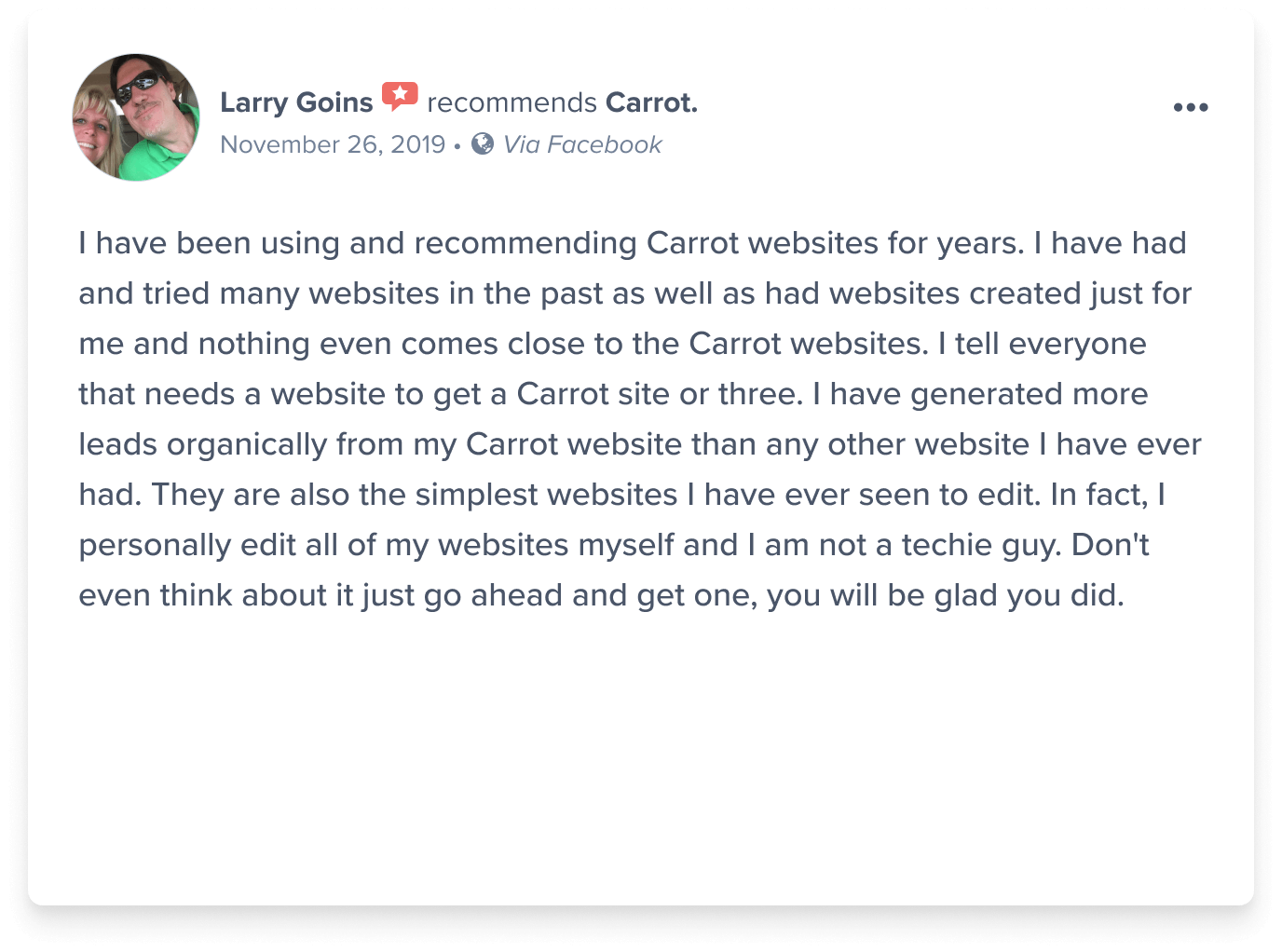Click the sentence starting I have been using
1282x952 pixels.
click(x=551, y=243)
